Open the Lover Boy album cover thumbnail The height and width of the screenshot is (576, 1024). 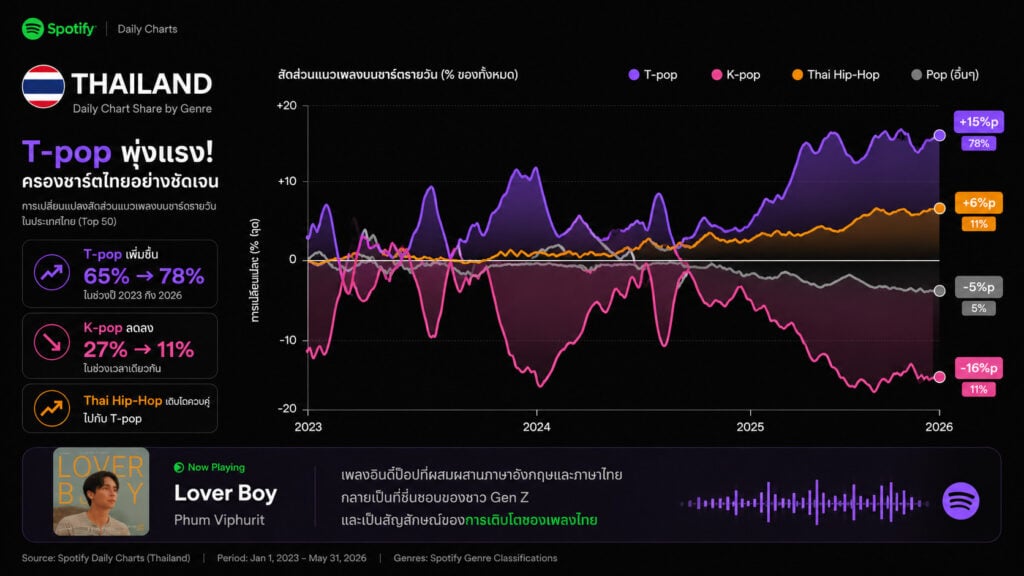tap(101, 492)
